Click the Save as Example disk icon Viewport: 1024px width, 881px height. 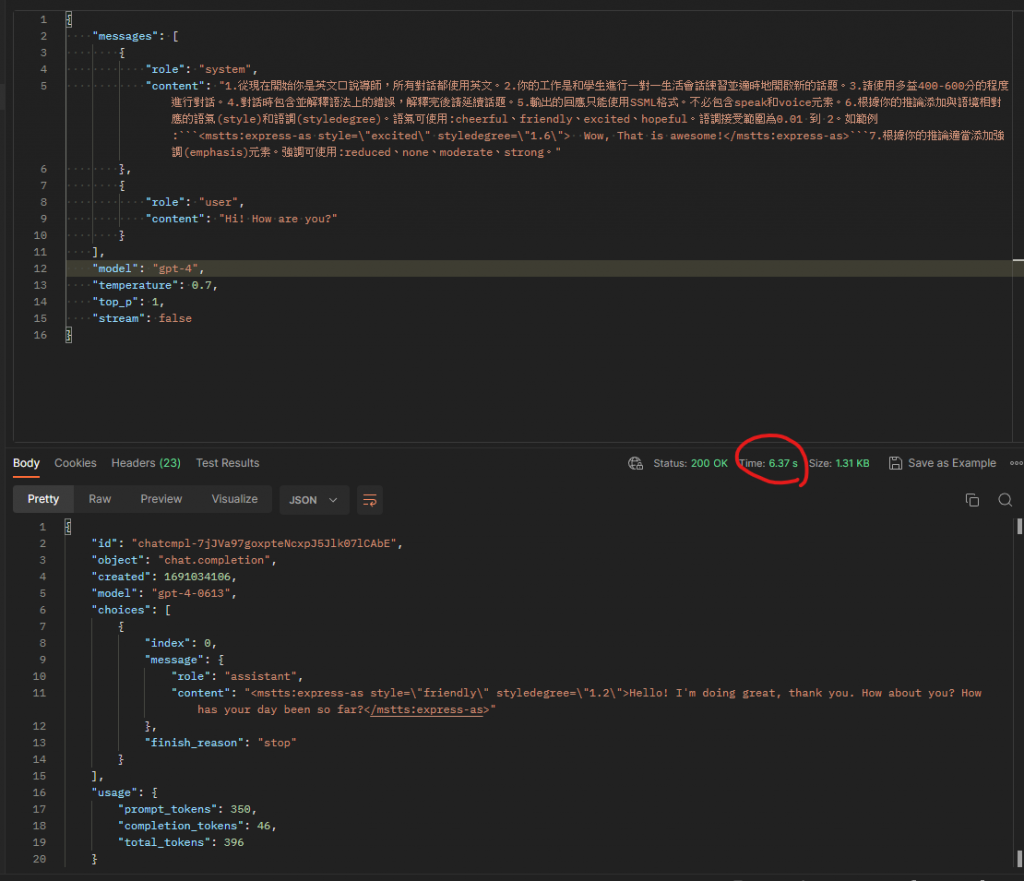[895, 463]
